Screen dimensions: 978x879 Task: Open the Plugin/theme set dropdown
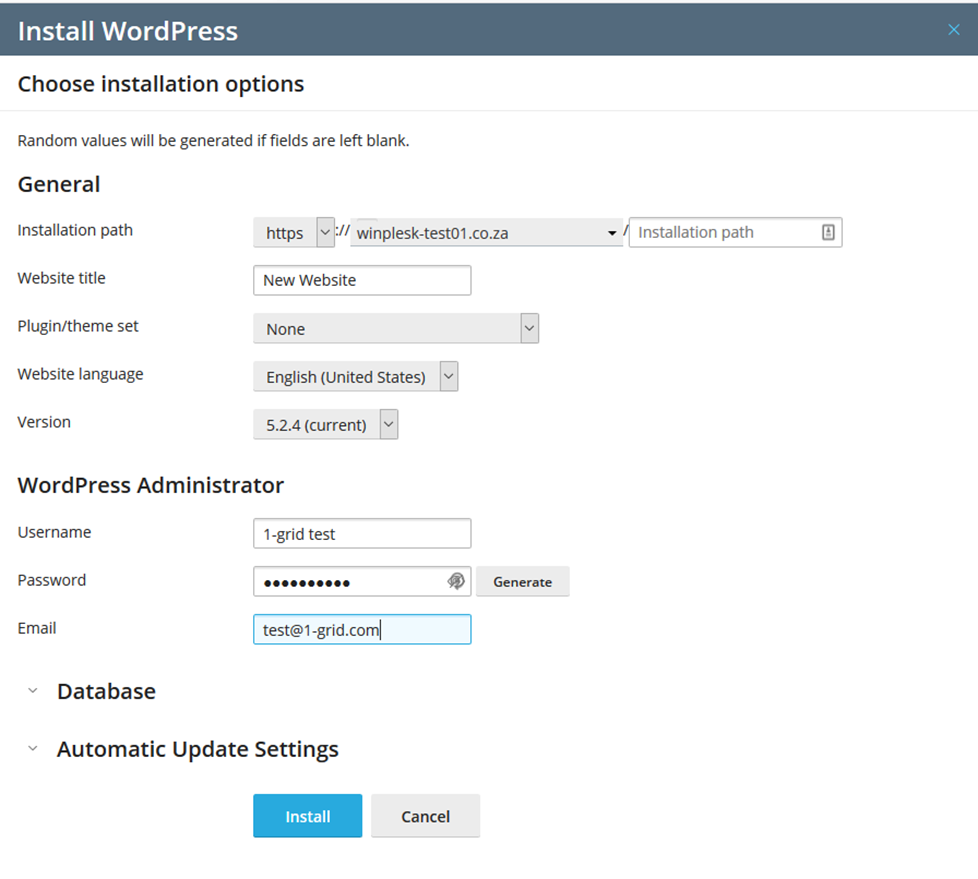pyautogui.click(x=396, y=329)
